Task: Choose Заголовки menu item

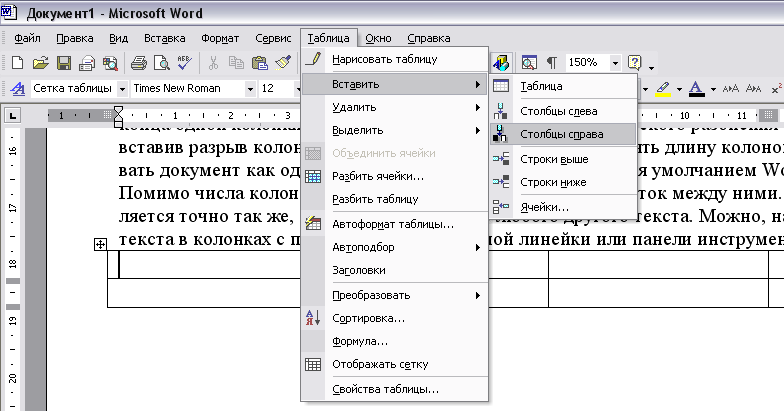Action: click(394, 270)
